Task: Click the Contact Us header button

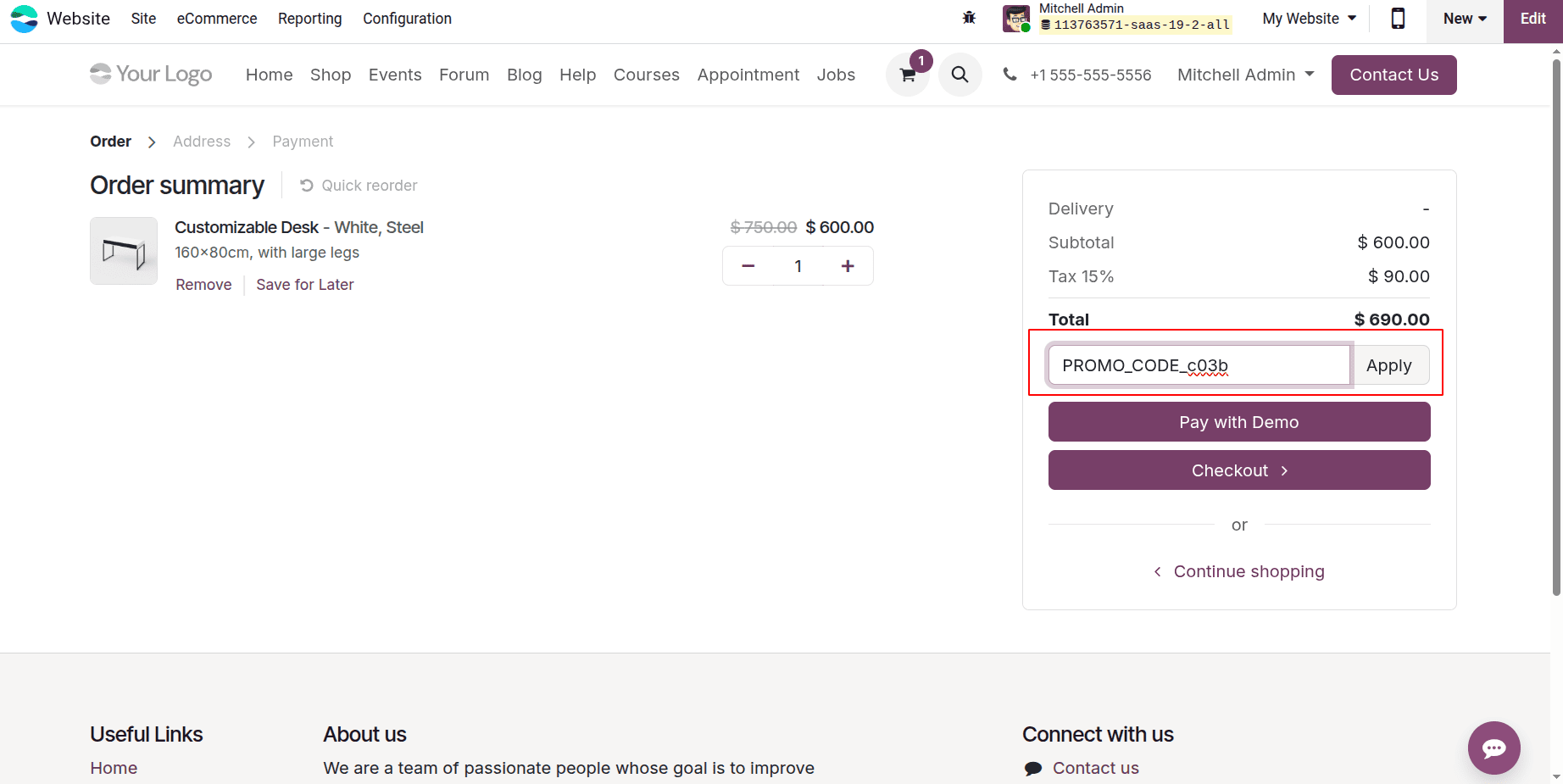Action: tap(1393, 75)
